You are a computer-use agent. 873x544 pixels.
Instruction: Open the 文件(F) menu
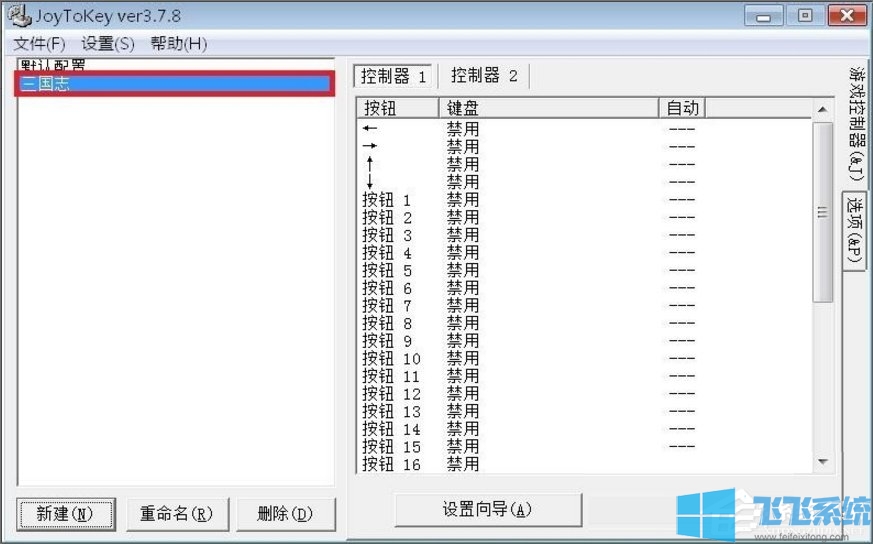coord(39,44)
